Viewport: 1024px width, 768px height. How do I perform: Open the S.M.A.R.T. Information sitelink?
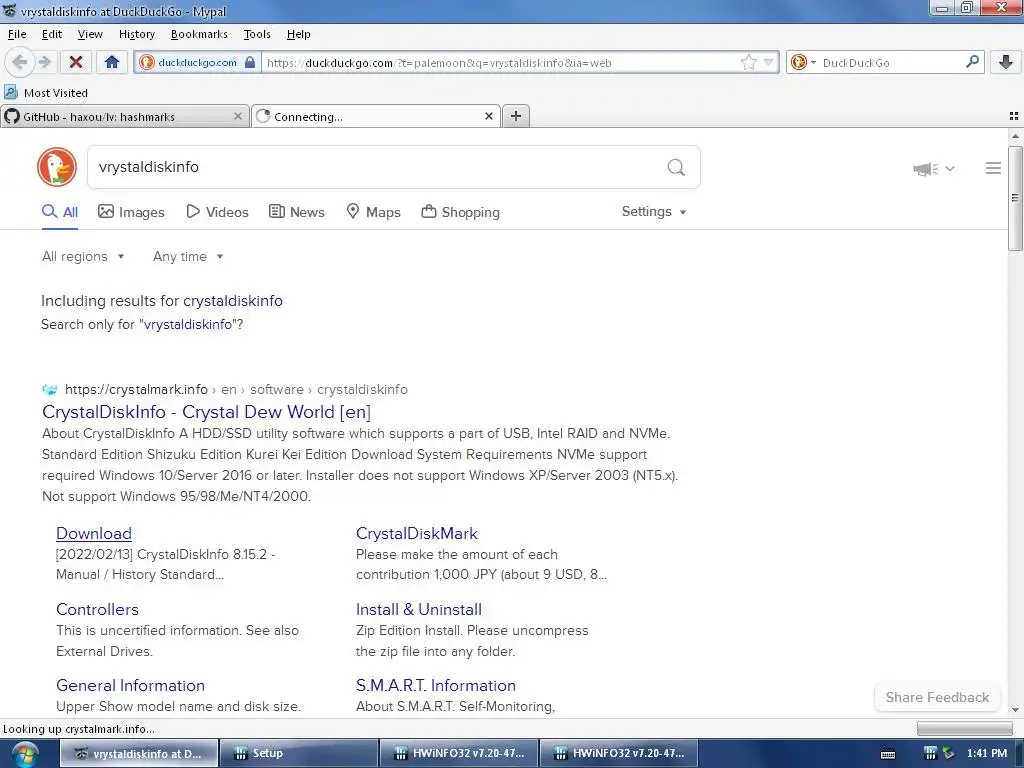tap(436, 685)
